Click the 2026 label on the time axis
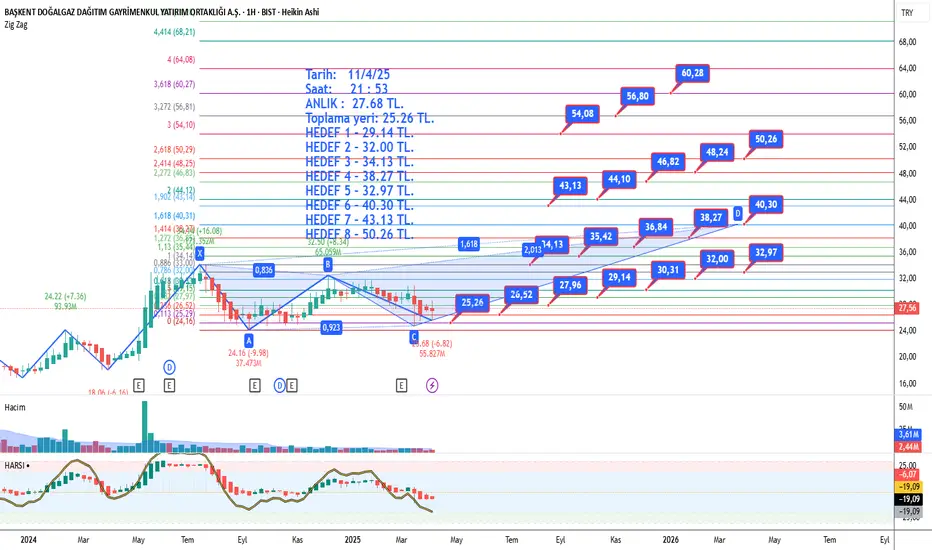932x550 pixels. 670,540
